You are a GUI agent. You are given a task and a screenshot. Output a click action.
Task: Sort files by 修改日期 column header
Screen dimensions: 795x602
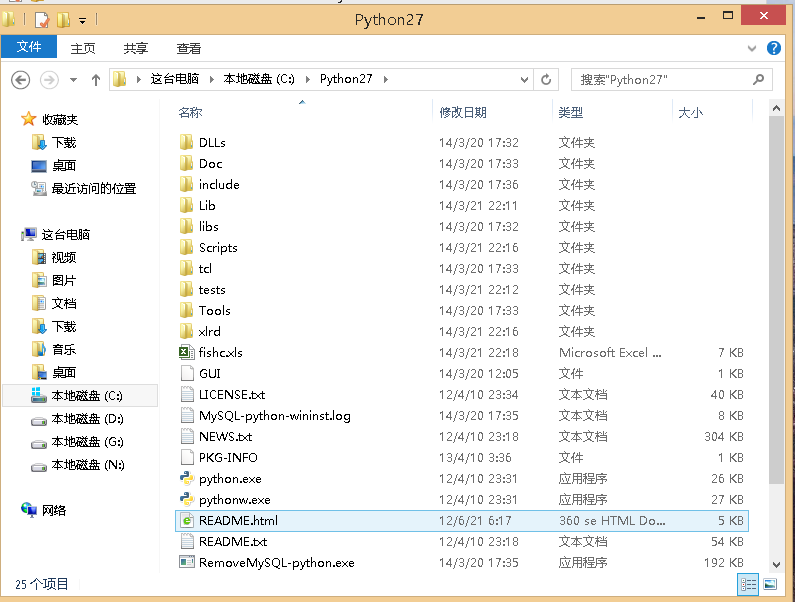pyautogui.click(x=463, y=113)
